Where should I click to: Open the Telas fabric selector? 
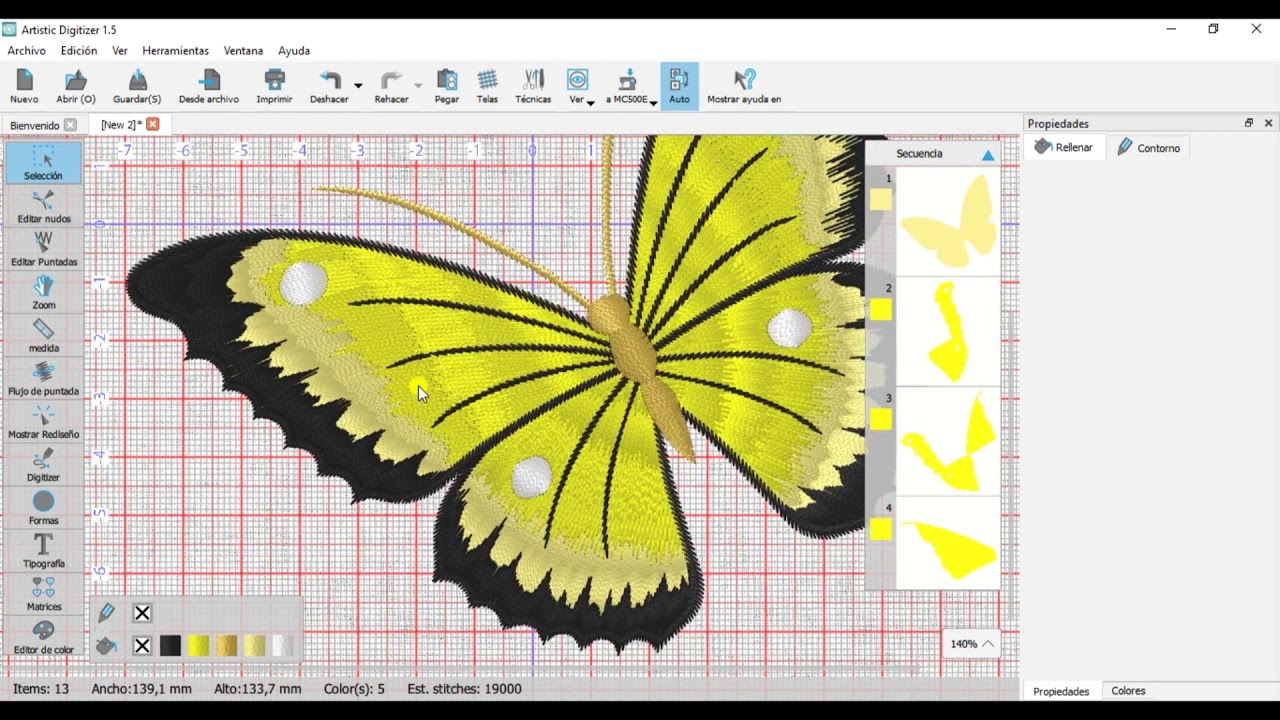pyautogui.click(x=487, y=86)
